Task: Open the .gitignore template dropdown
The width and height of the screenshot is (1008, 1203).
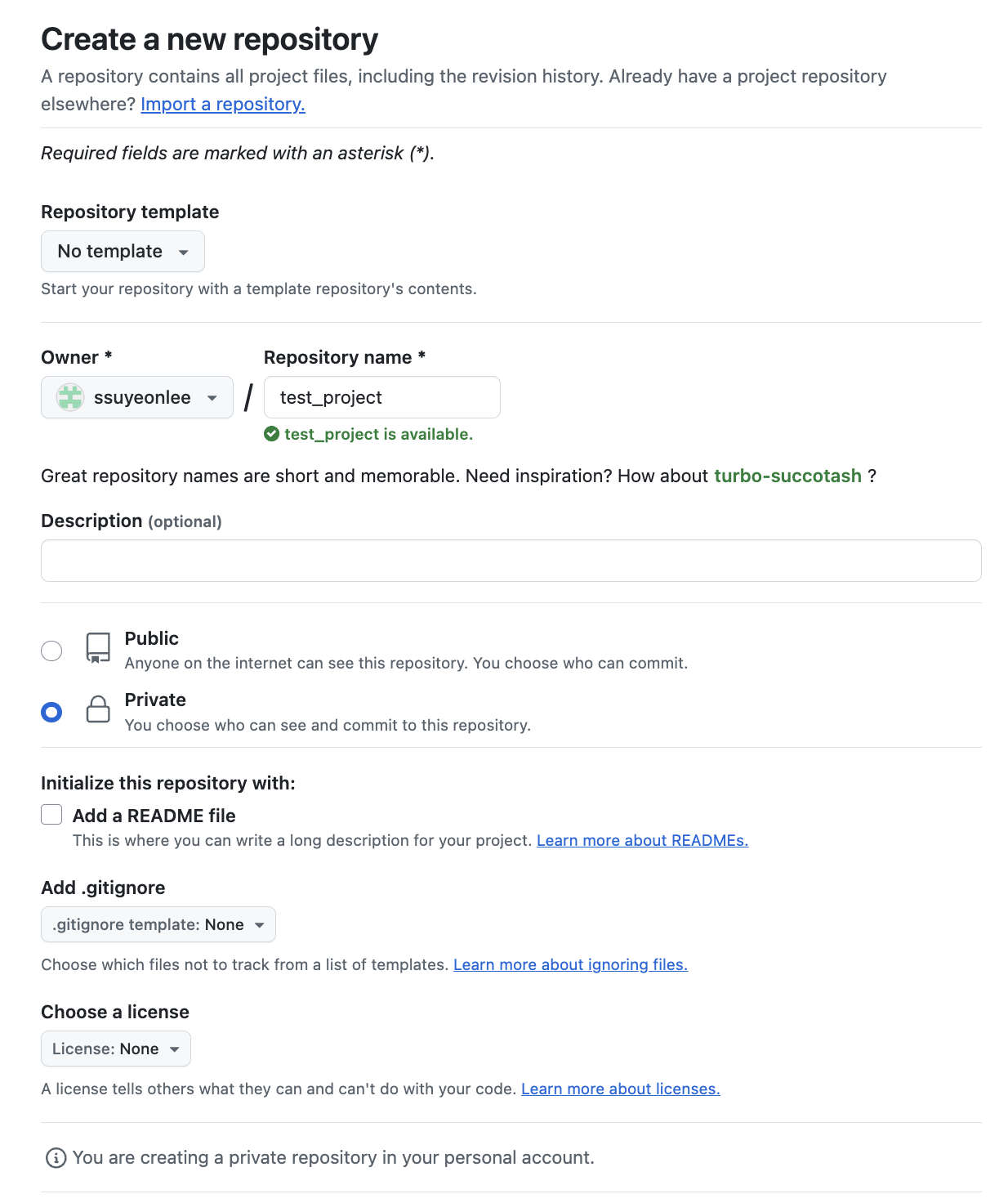Action: 158,925
